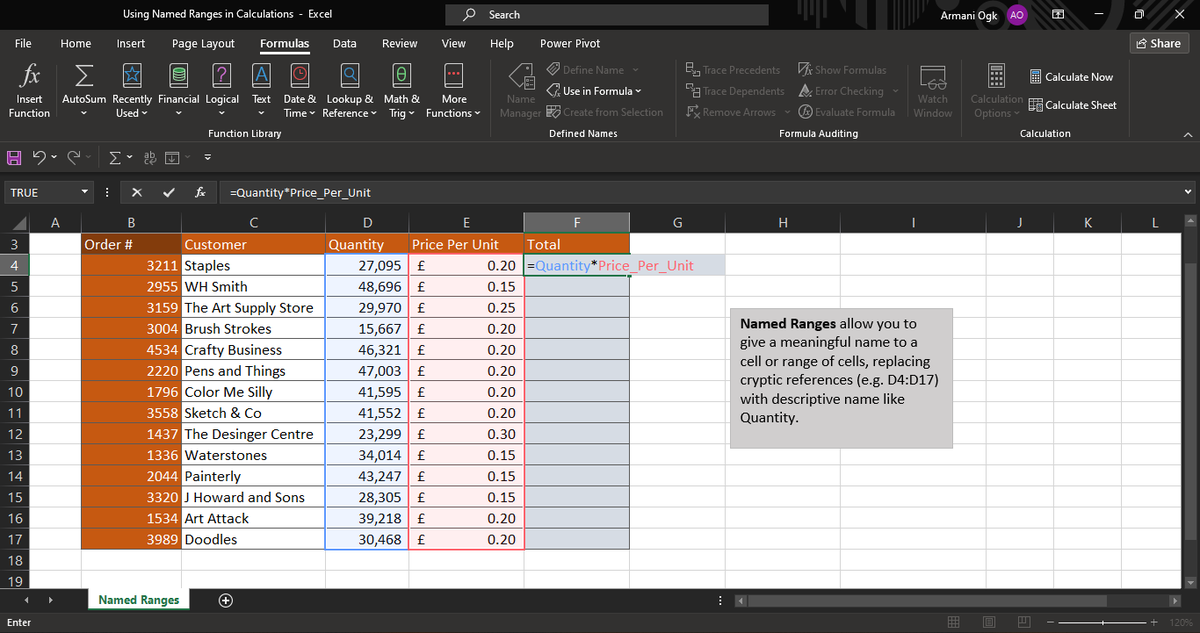Switch to the Home tab
This screenshot has width=1200, height=633.
click(76, 43)
